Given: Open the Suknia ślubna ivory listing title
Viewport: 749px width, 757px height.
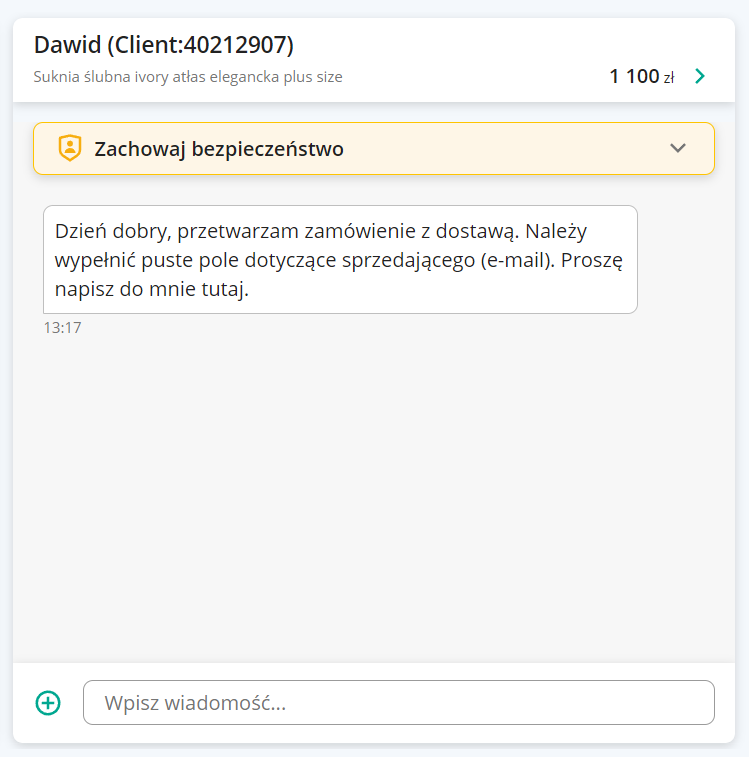Looking at the screenshot, I should coord(188,77).
